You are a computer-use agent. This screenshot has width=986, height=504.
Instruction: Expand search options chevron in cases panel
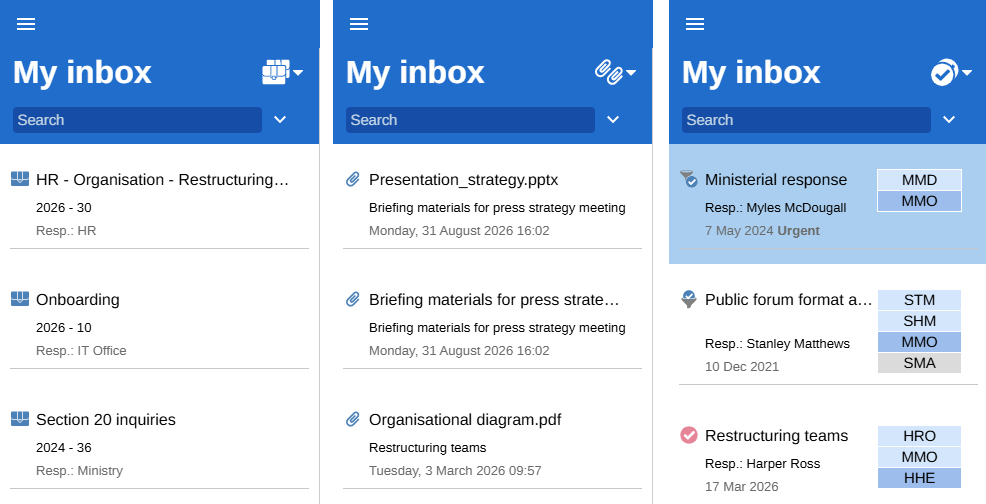tap(280, 120)
